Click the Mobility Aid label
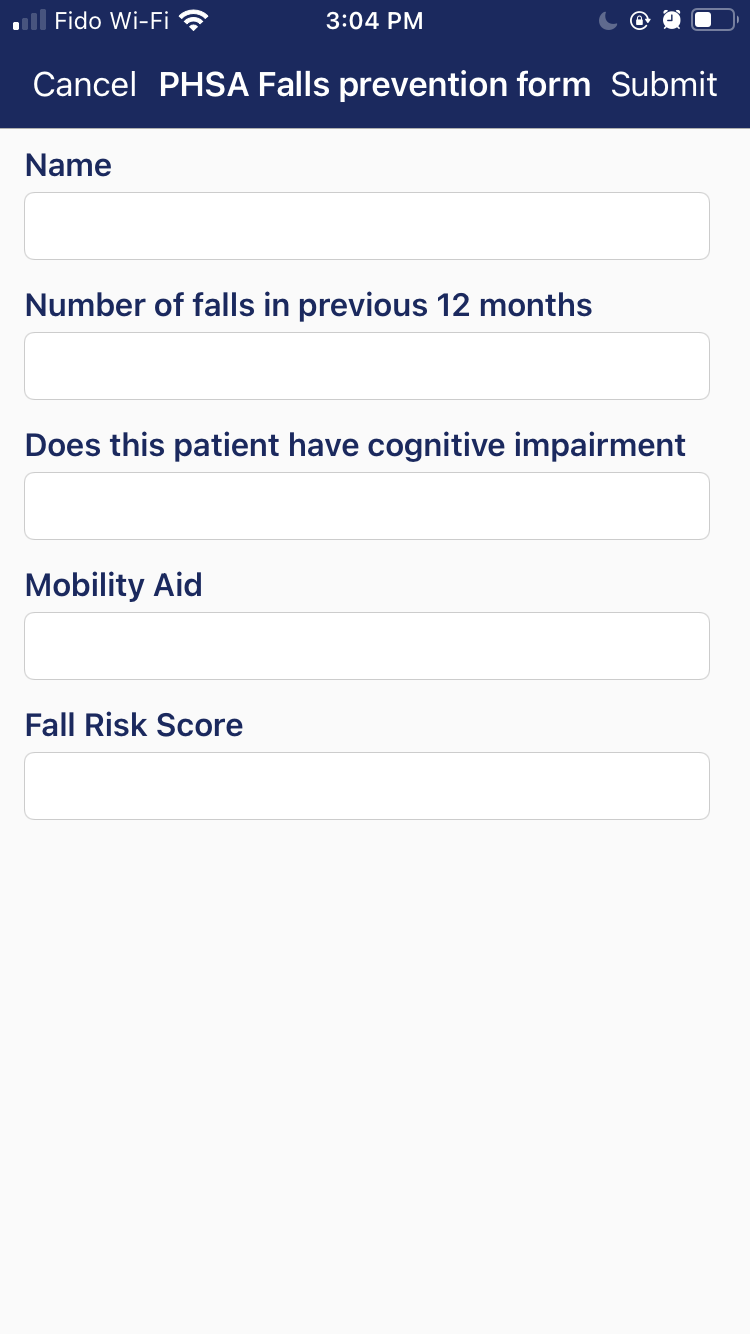Viewport: 750px width, 1334px height. coord(114,585)
